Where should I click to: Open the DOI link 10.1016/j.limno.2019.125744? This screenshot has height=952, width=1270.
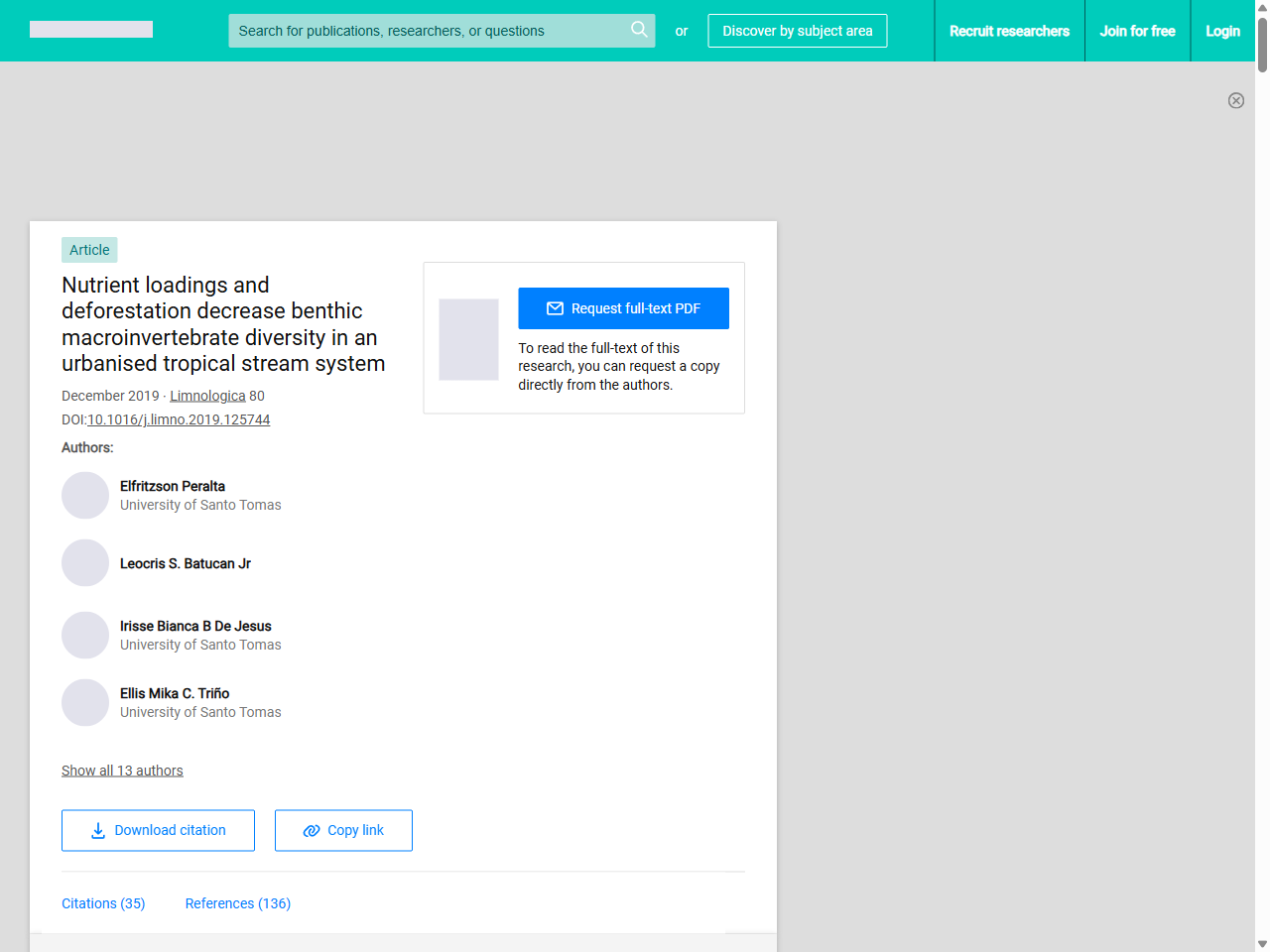point(179,419)
